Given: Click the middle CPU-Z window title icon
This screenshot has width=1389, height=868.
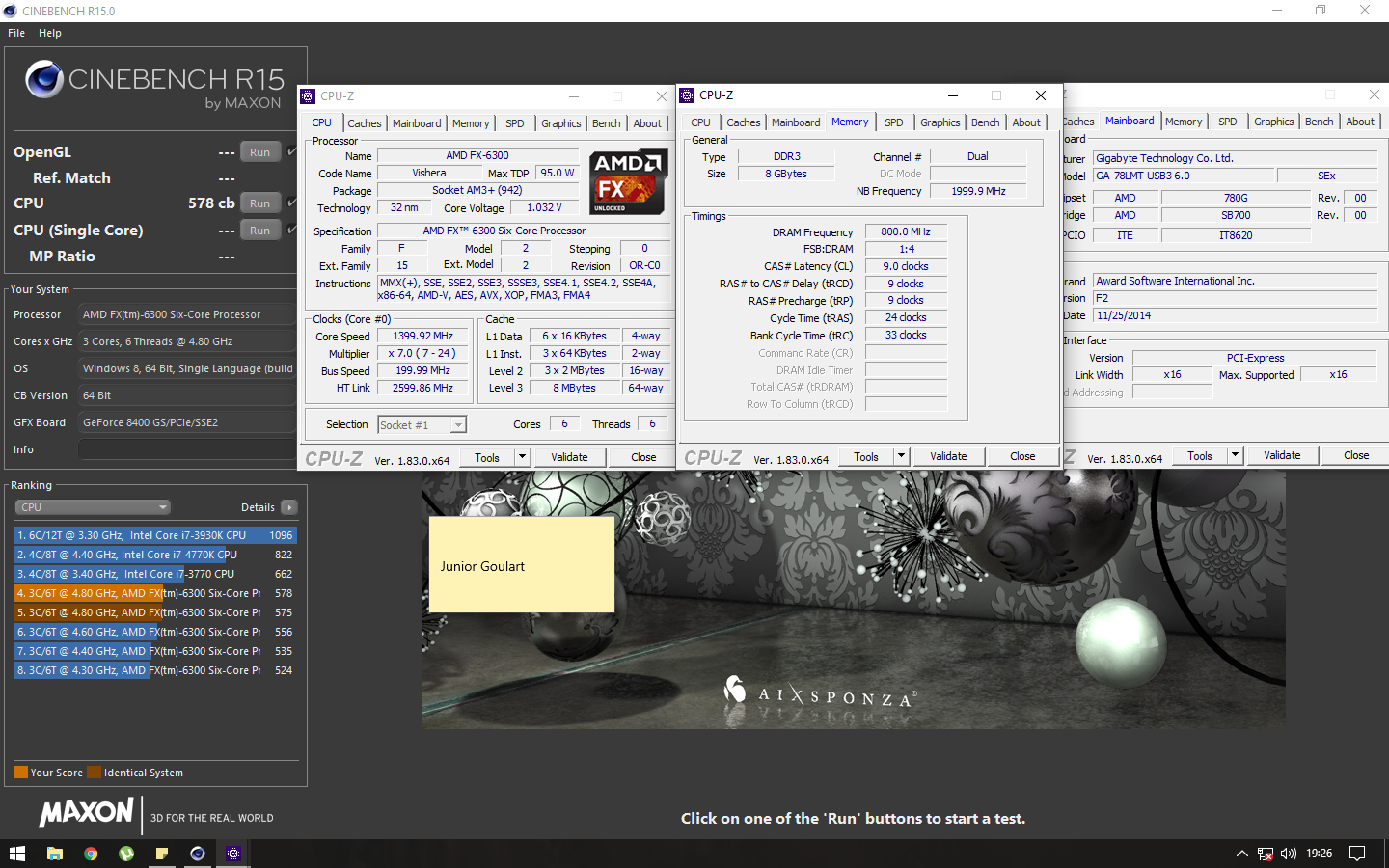Looking at the screenshot, I should [x=687, y=95].
